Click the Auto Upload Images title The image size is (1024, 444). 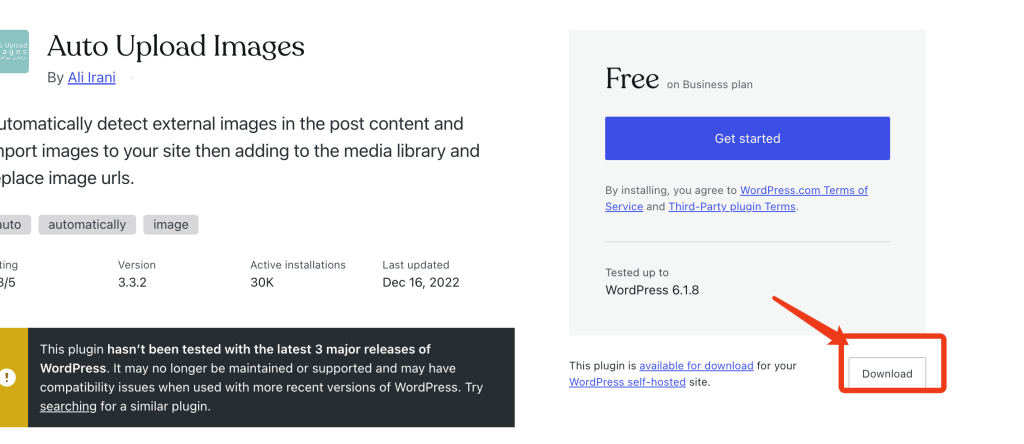pyautogui.click(x=176, y=46)
